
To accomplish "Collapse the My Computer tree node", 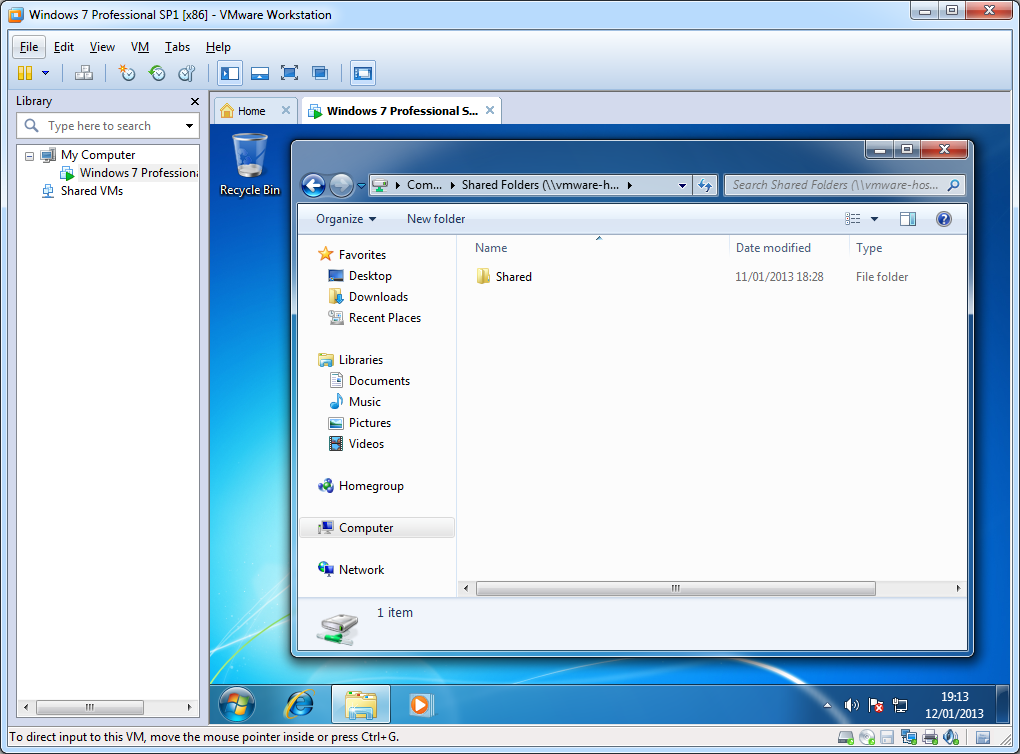I will (x=29, y=156).
